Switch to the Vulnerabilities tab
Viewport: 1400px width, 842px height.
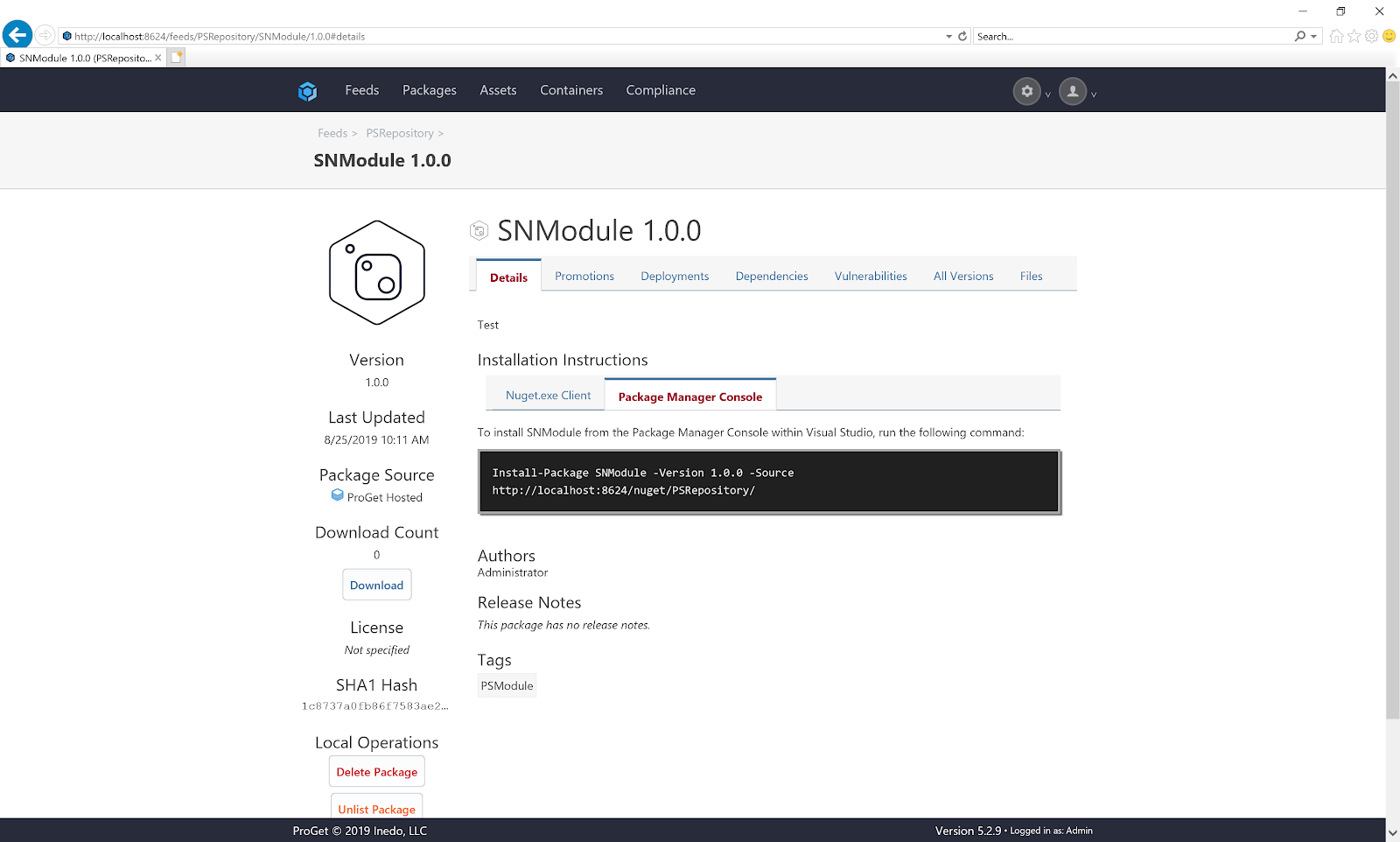(871, 276)
